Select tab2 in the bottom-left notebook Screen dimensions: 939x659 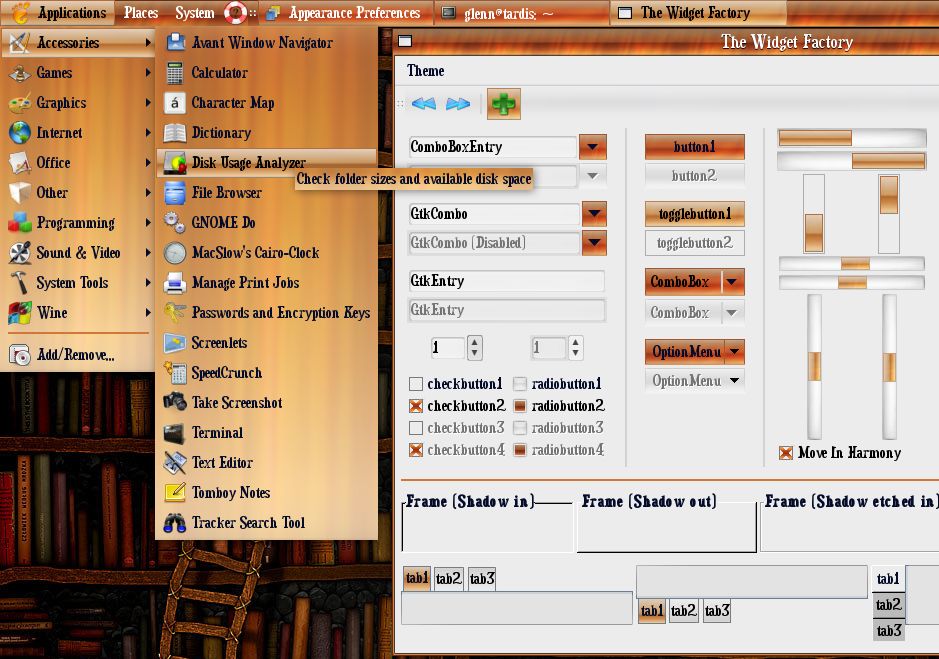click(449, 579)
